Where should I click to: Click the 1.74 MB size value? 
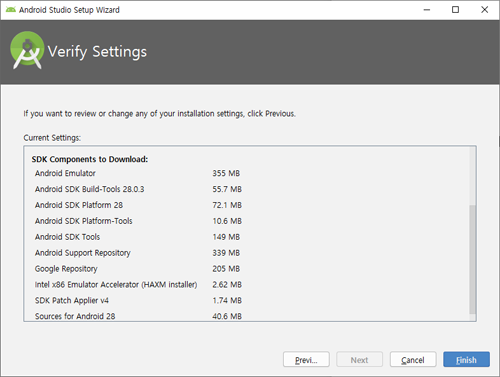227,301
